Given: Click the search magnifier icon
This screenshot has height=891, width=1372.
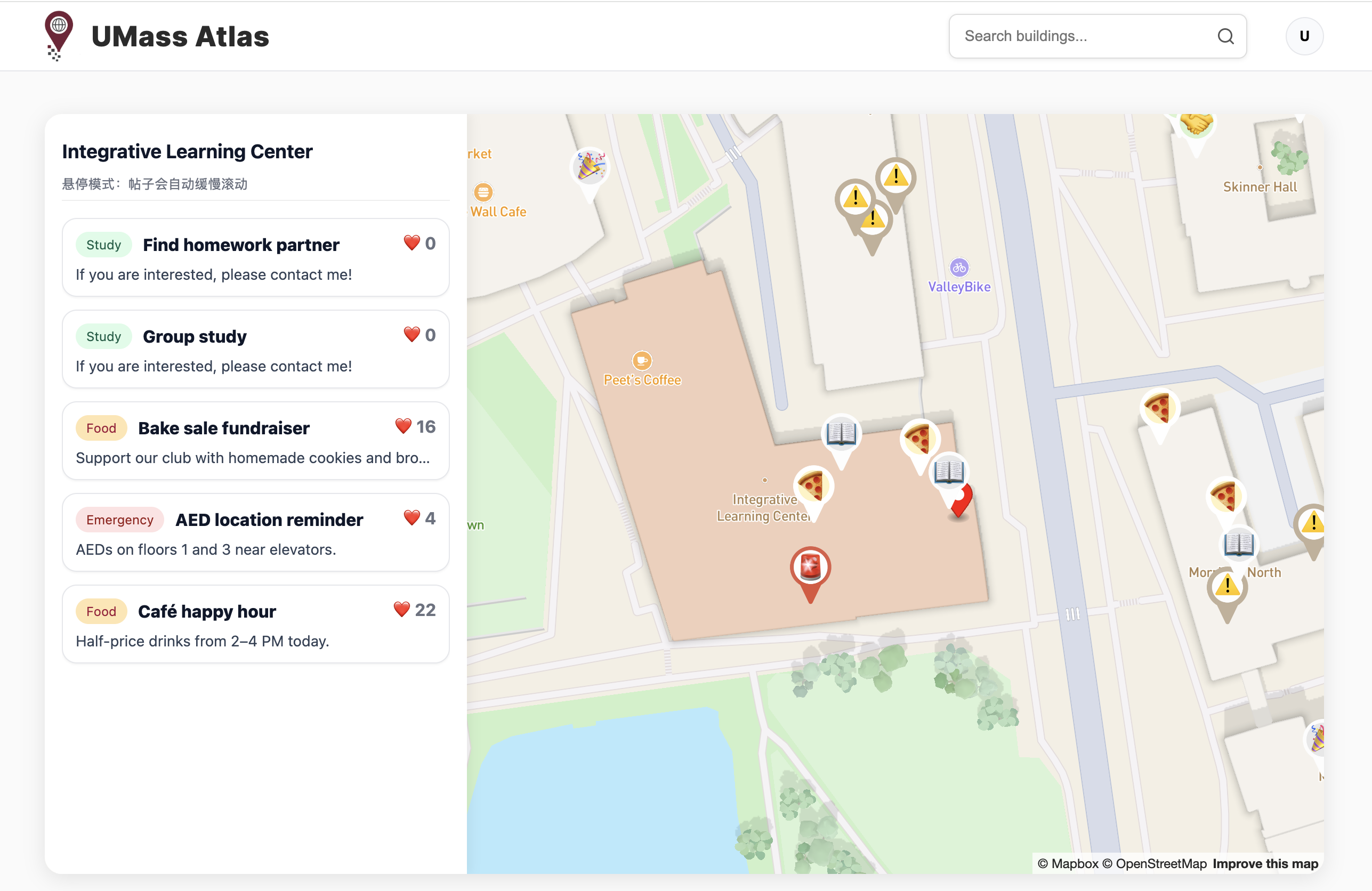Looking at the screenshot, I should pos(1225,36).
